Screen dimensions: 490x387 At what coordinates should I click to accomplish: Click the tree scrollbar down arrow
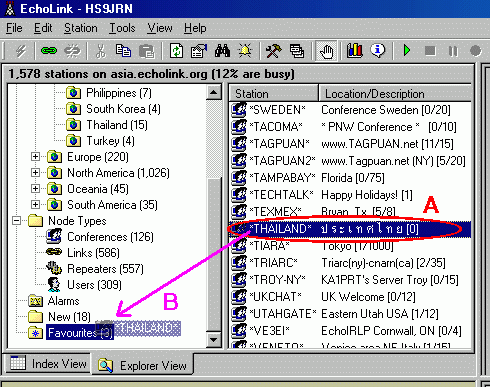(x=214, y=340)
